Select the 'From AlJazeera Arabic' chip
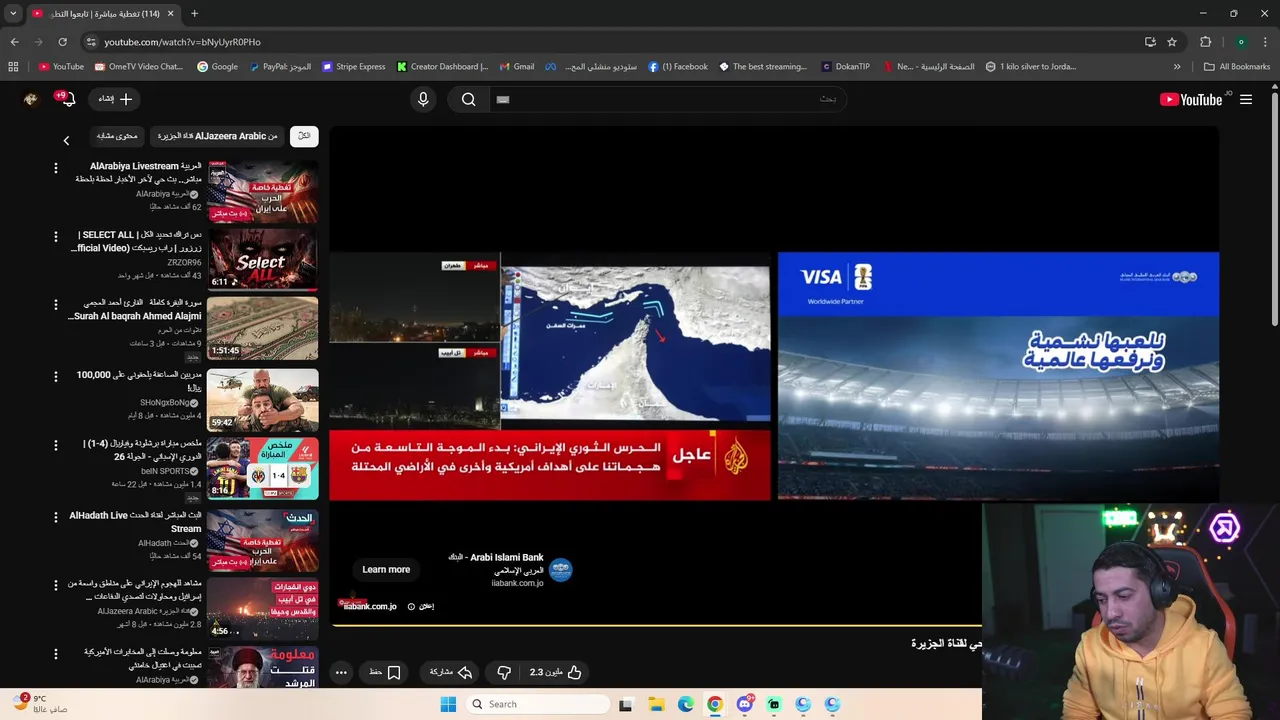The image size is (1280, 720). (217, 136)
